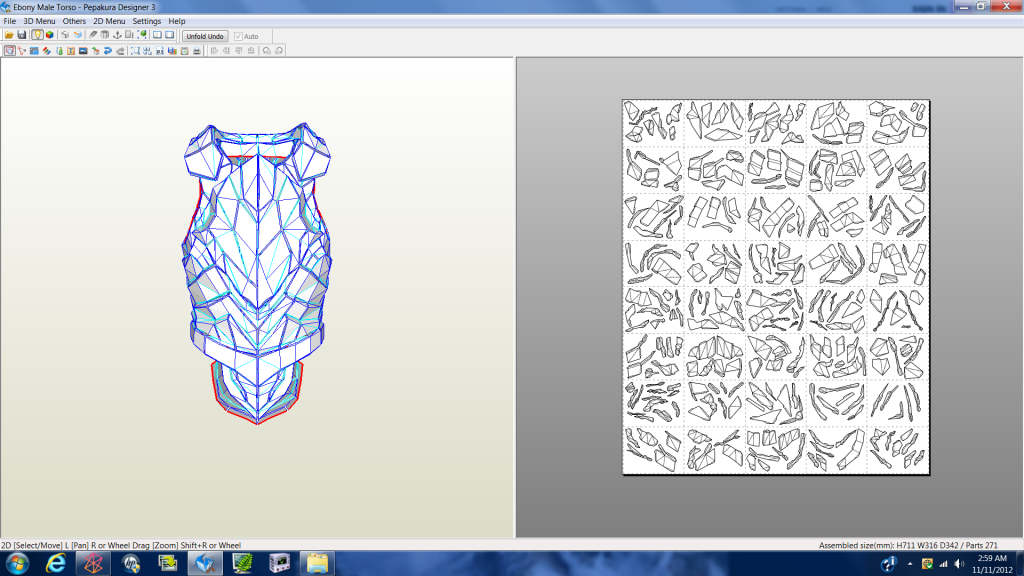This screenshot has width=1024, height=576.
Task: Click the volume speaker tray icon
Action: click(x=959, y=564)
